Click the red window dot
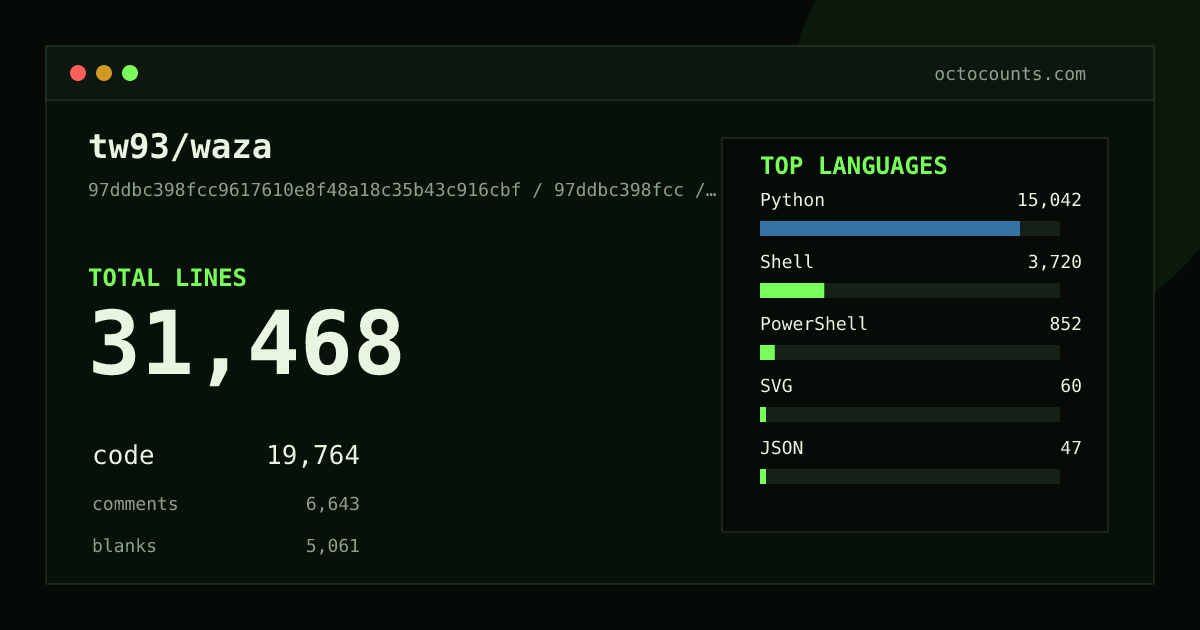1200x630 pixels. [78, 73]
